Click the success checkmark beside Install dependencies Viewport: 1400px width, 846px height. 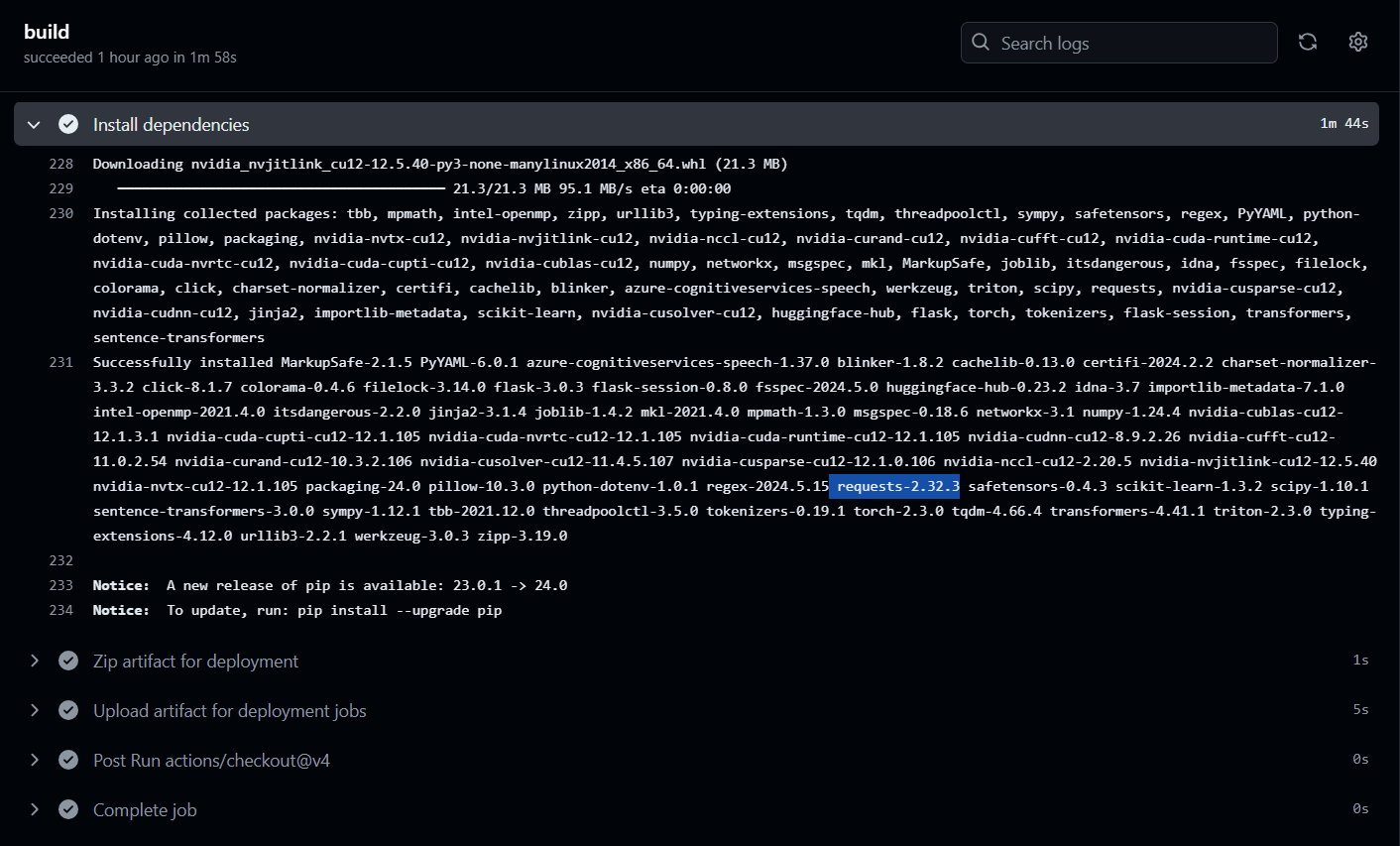pyautogui.click(x=67, y=124)
